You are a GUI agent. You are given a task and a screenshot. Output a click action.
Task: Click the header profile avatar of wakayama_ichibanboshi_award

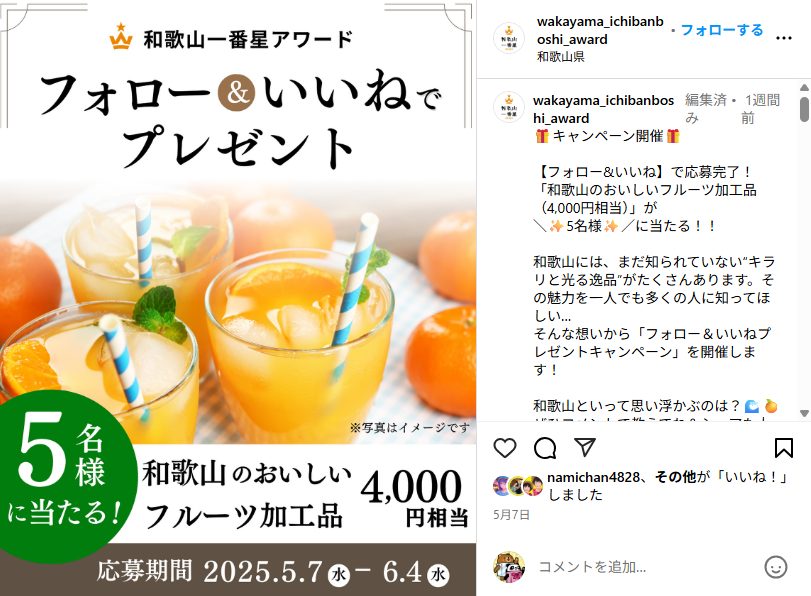[509, 38]
